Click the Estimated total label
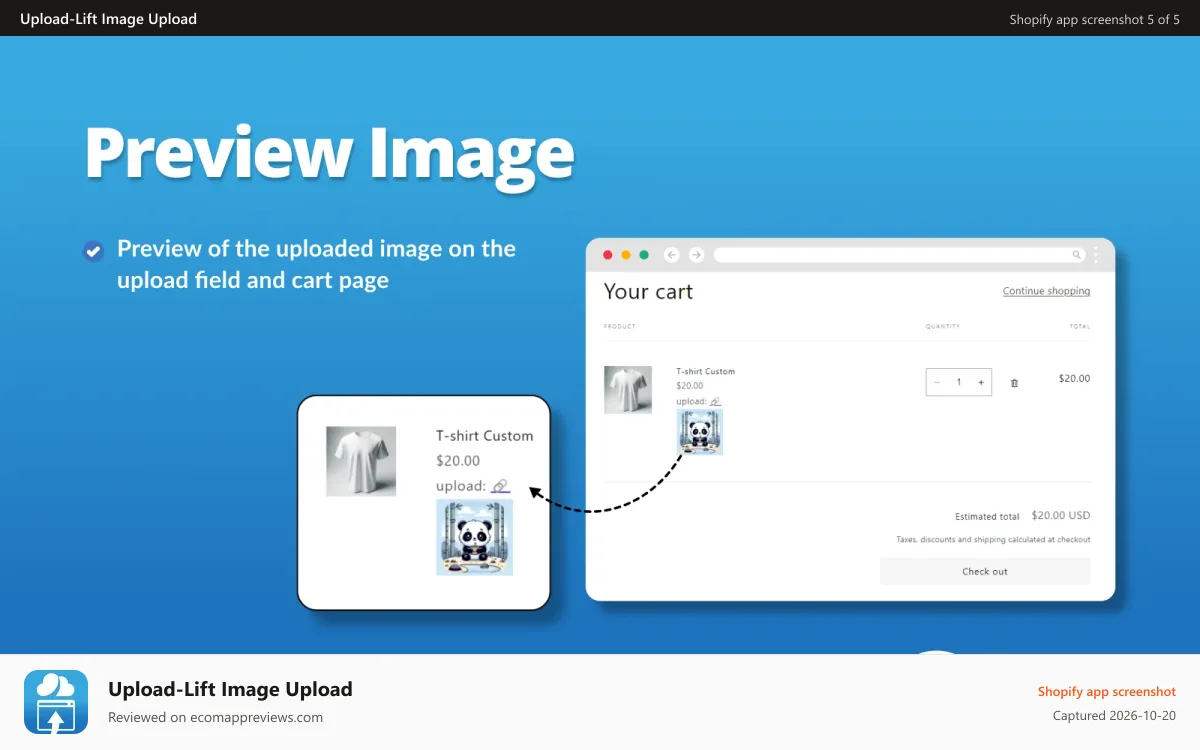The image size is (1200, 750). coord(987,517)
